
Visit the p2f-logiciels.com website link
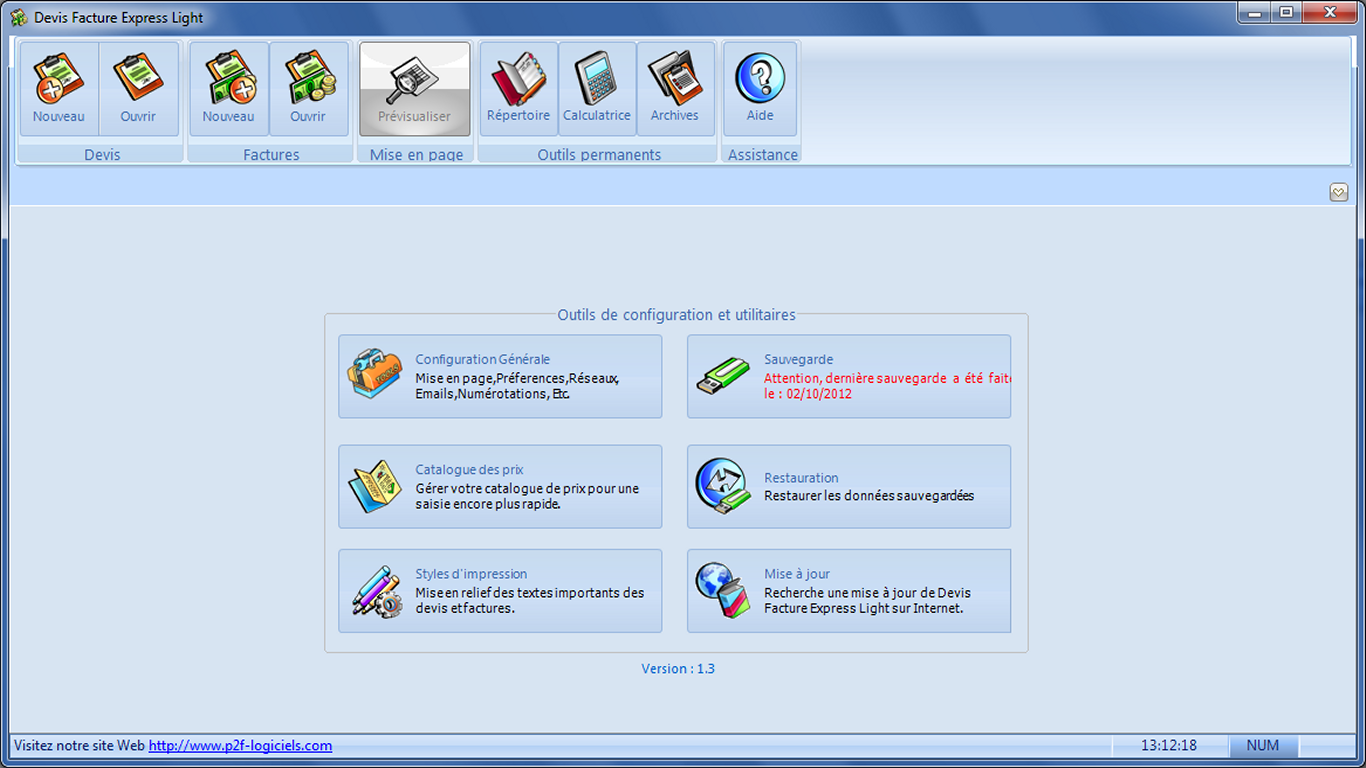pos(240,746)
